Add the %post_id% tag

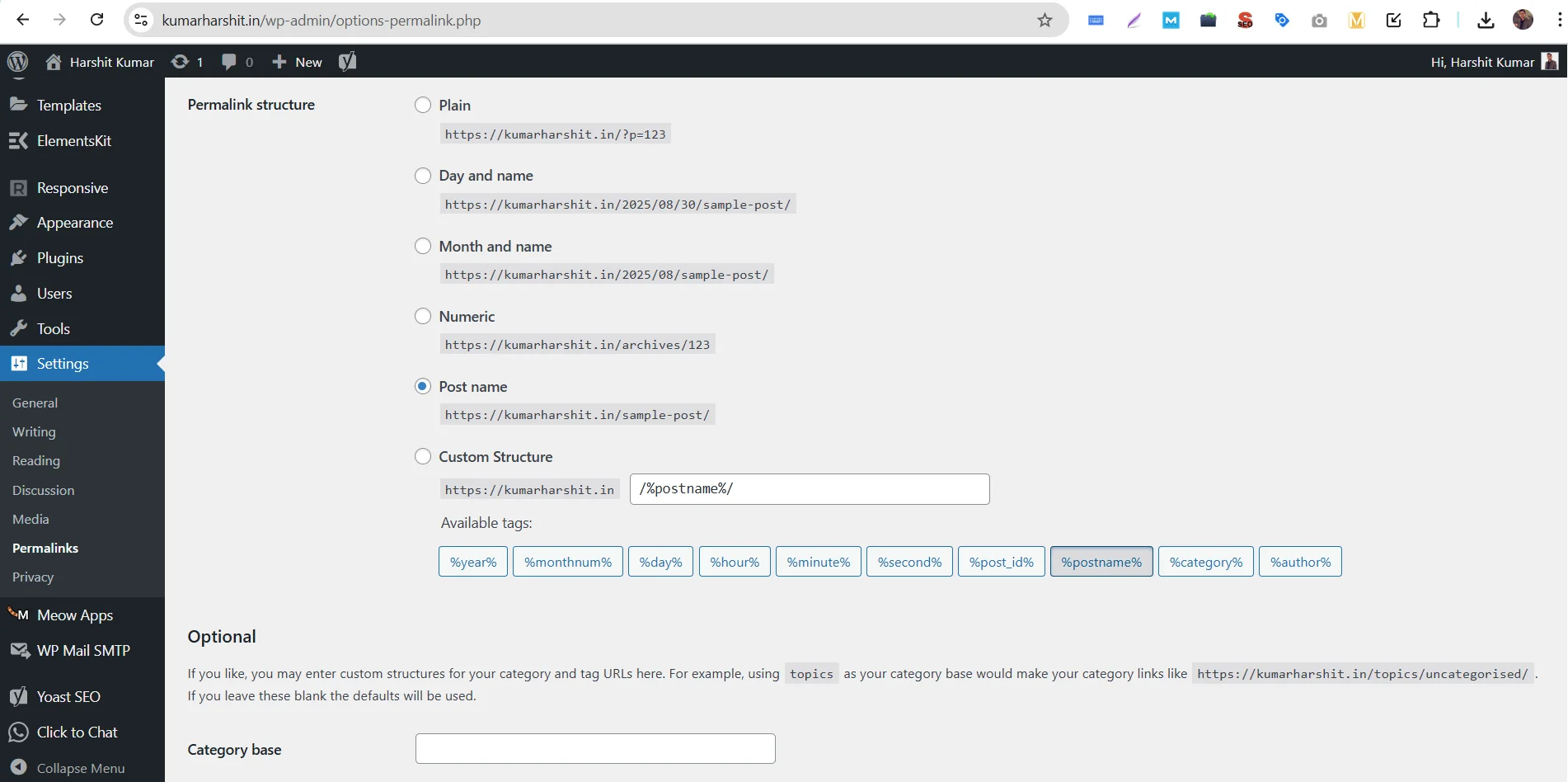(x=1002, y=562)
